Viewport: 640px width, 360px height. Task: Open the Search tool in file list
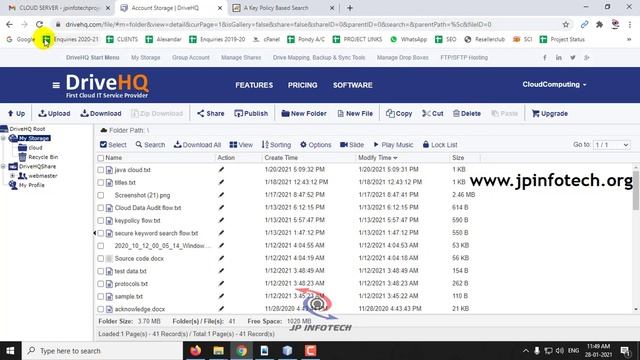150,144
